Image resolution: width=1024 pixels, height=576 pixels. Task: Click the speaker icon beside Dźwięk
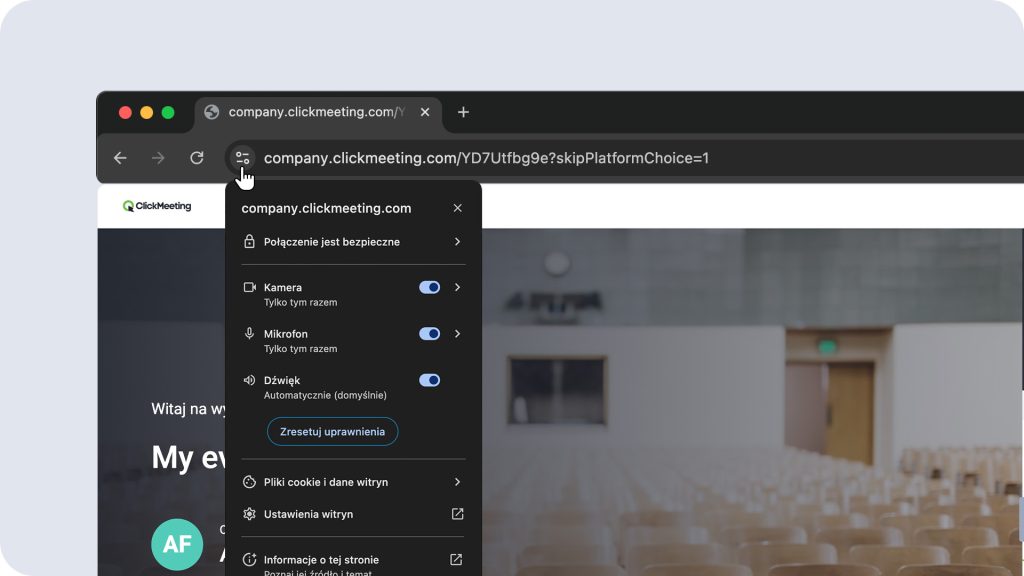[249, 380]
